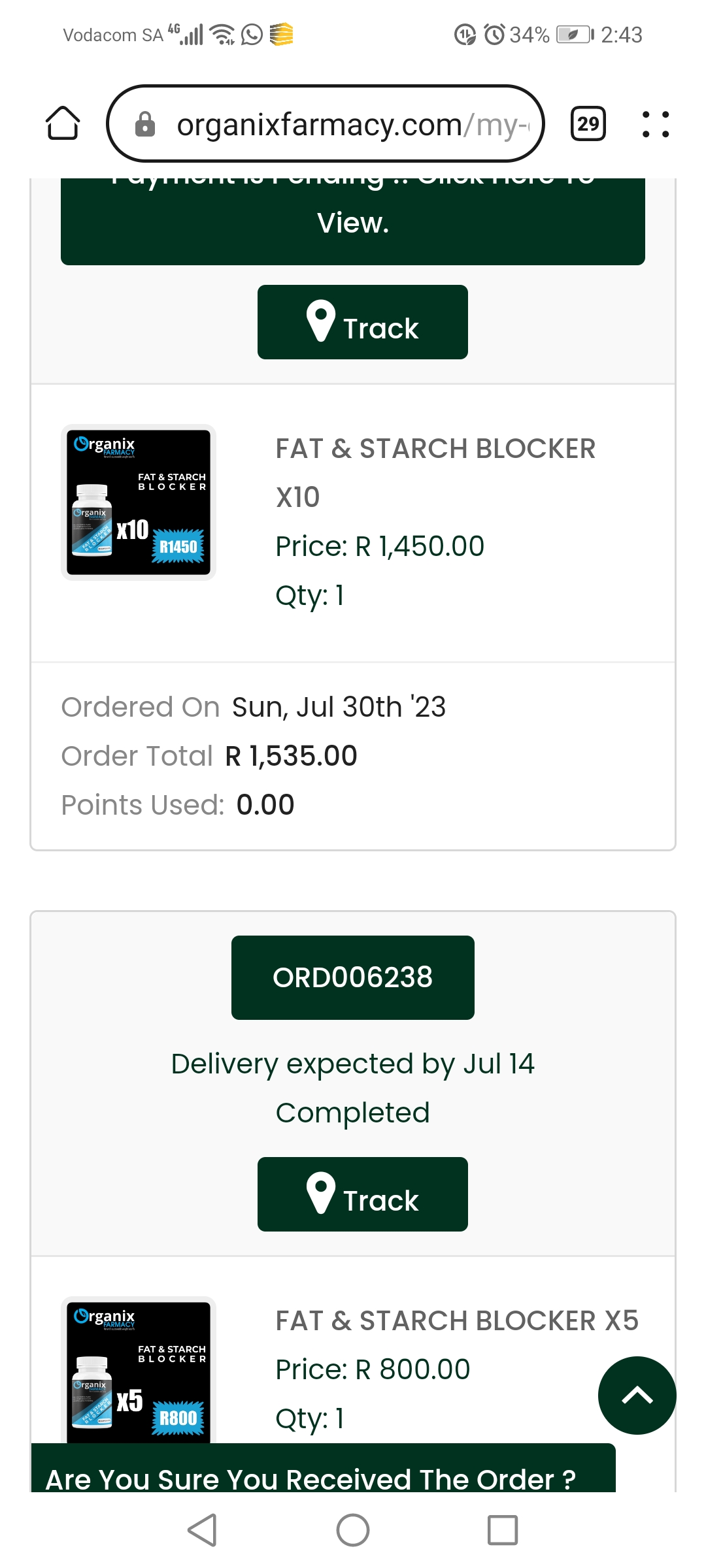Image resolution: width=706 pixels, height=1568 pixels.
Task: Track the pending X10 order
Action: pos(363,322)
